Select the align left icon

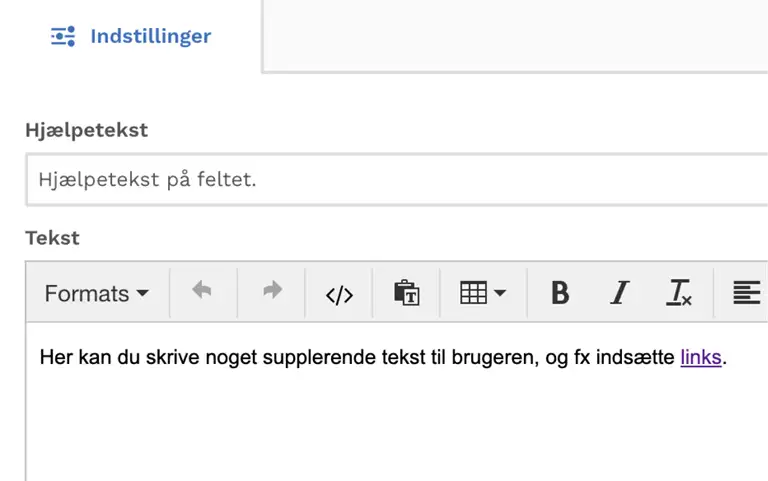(x=746, y=293)
